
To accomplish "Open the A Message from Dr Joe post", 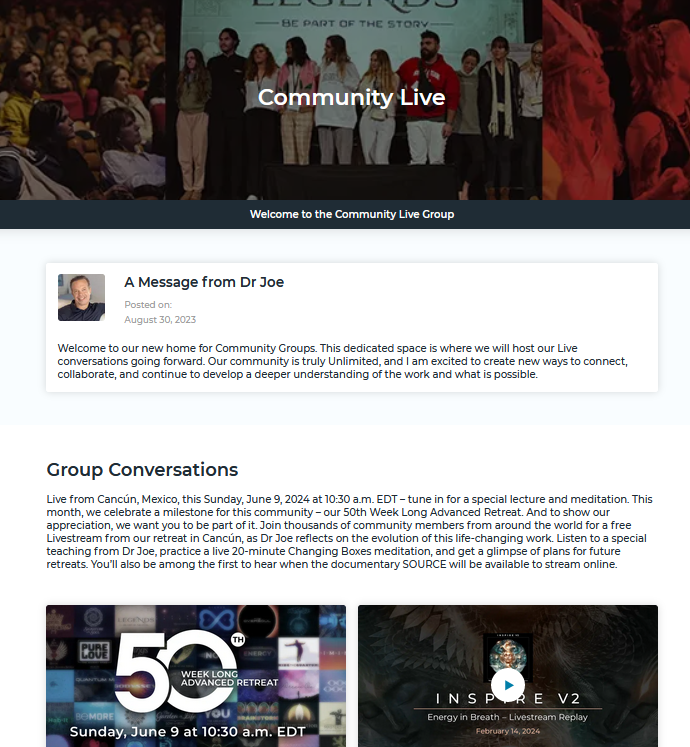I will click(x=204, y=282).
